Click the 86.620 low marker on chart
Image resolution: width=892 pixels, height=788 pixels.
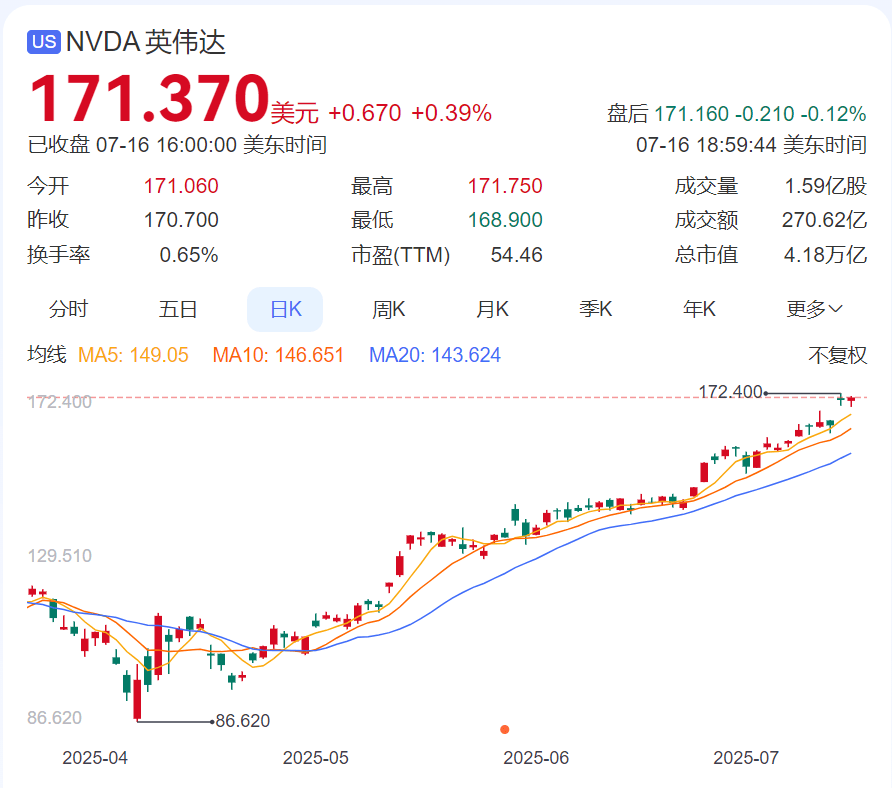tap(242, 721)
